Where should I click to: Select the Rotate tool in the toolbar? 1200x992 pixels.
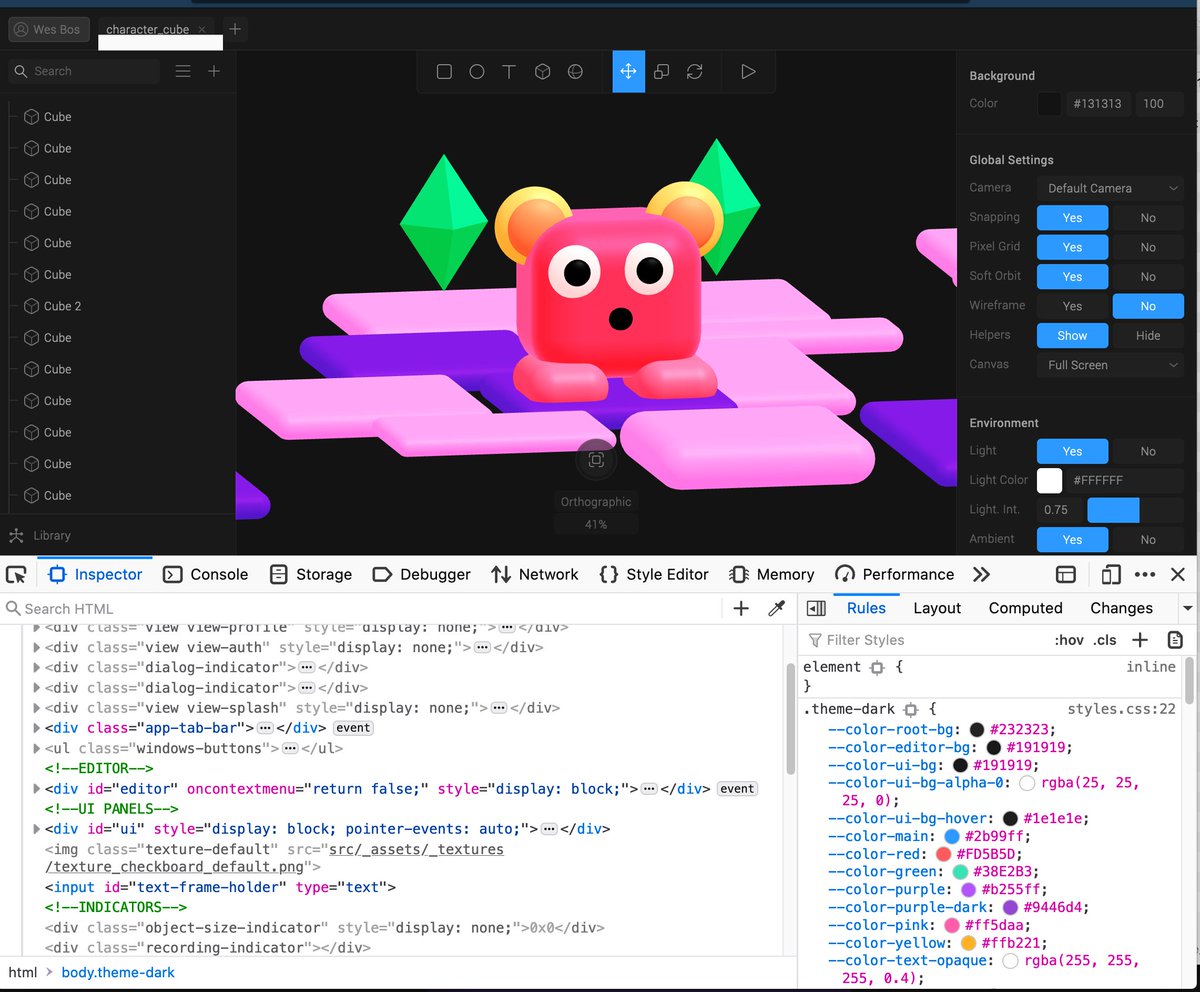click(695, 71)
